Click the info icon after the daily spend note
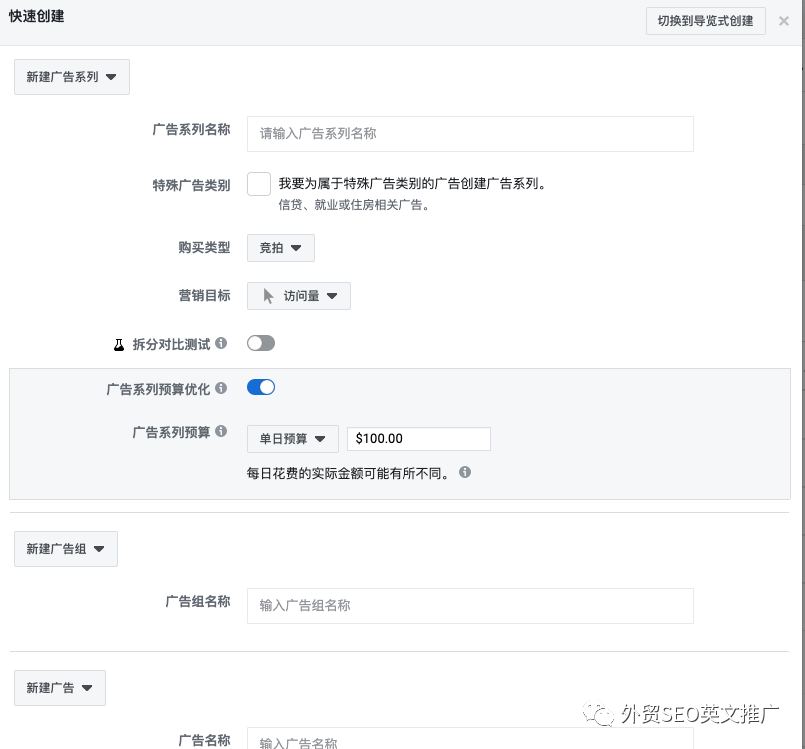 click(x=464, y=471)
